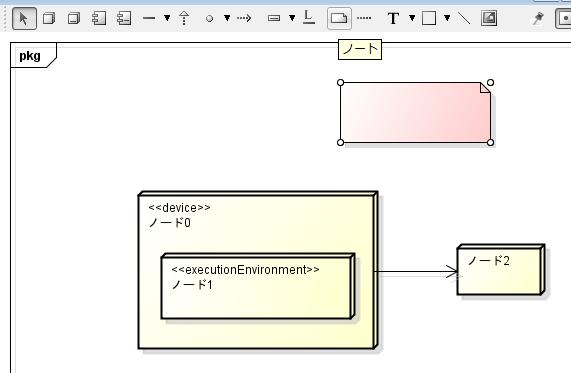This screenshot has height=373, width=571.
Task: Select the arrow selection tool
Action: pyautogui.click(x=24, y=18)
